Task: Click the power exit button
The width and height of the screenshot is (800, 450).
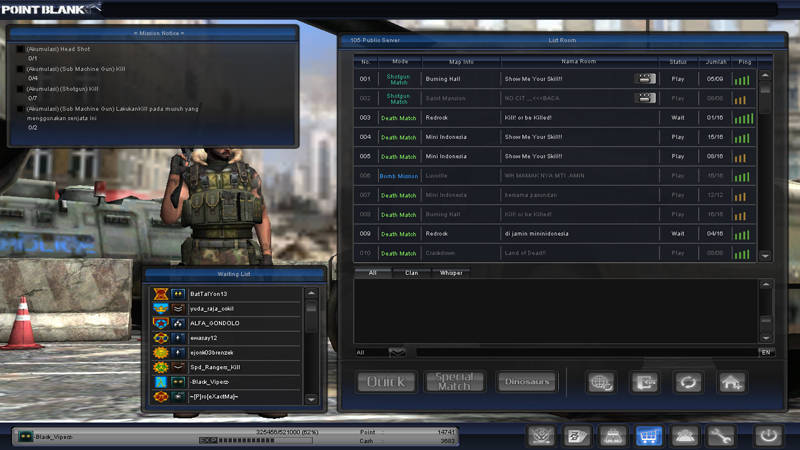Action: [768, 436]
